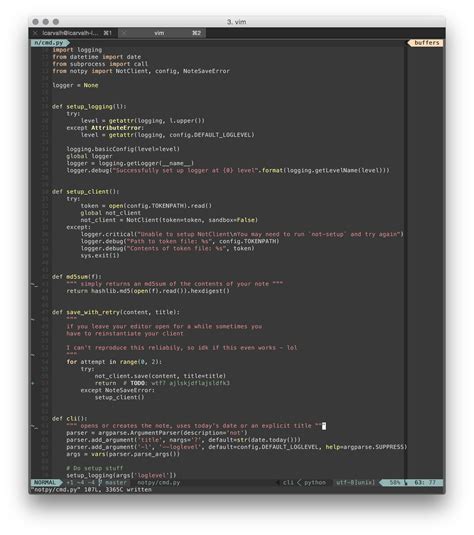Click the notpy/cmd.py filename in the status line
Image resolution: width=474 pixels, height=535 pixels.
158,482
